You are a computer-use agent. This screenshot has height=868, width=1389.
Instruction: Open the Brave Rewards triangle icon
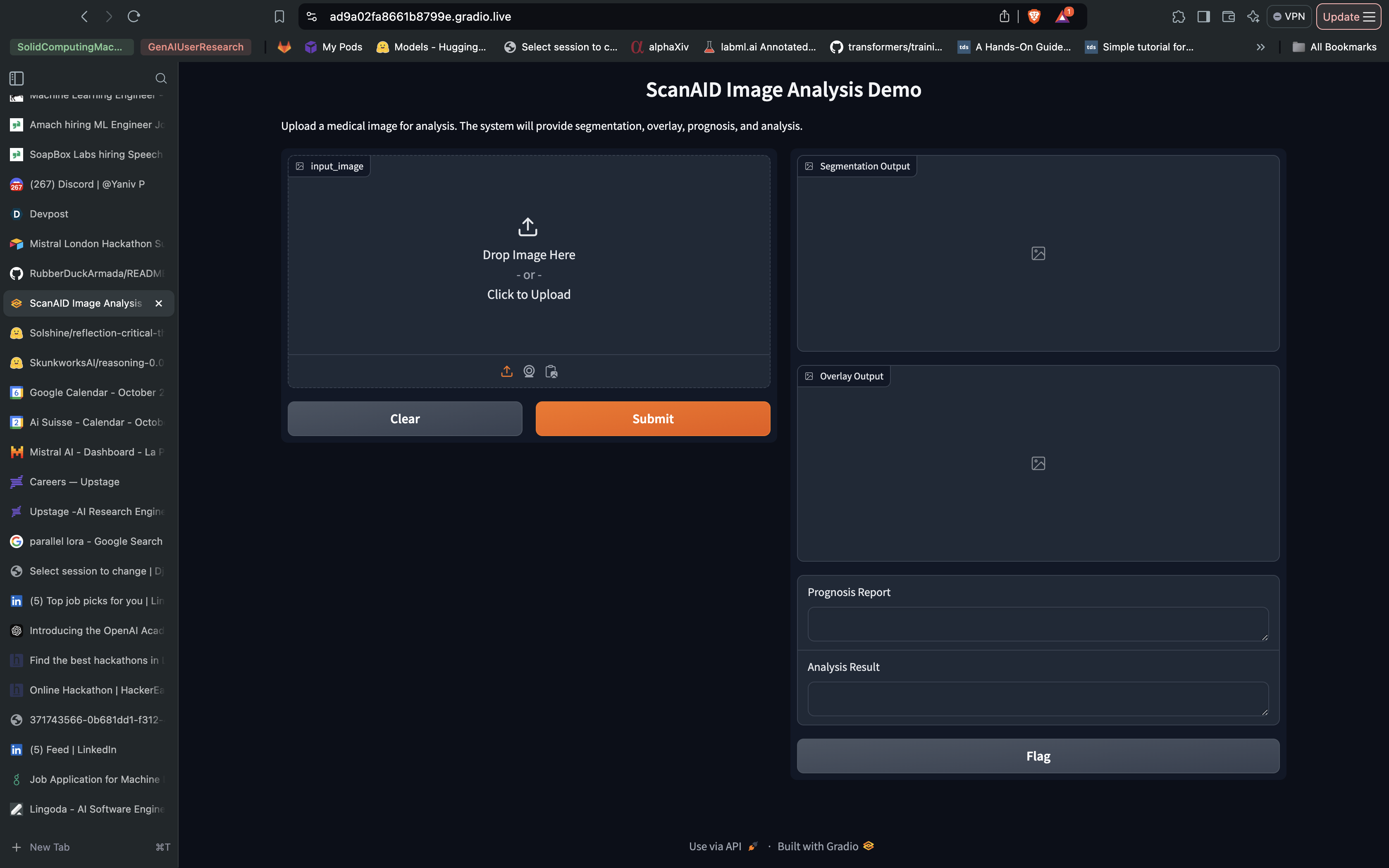pos(1062,17)
